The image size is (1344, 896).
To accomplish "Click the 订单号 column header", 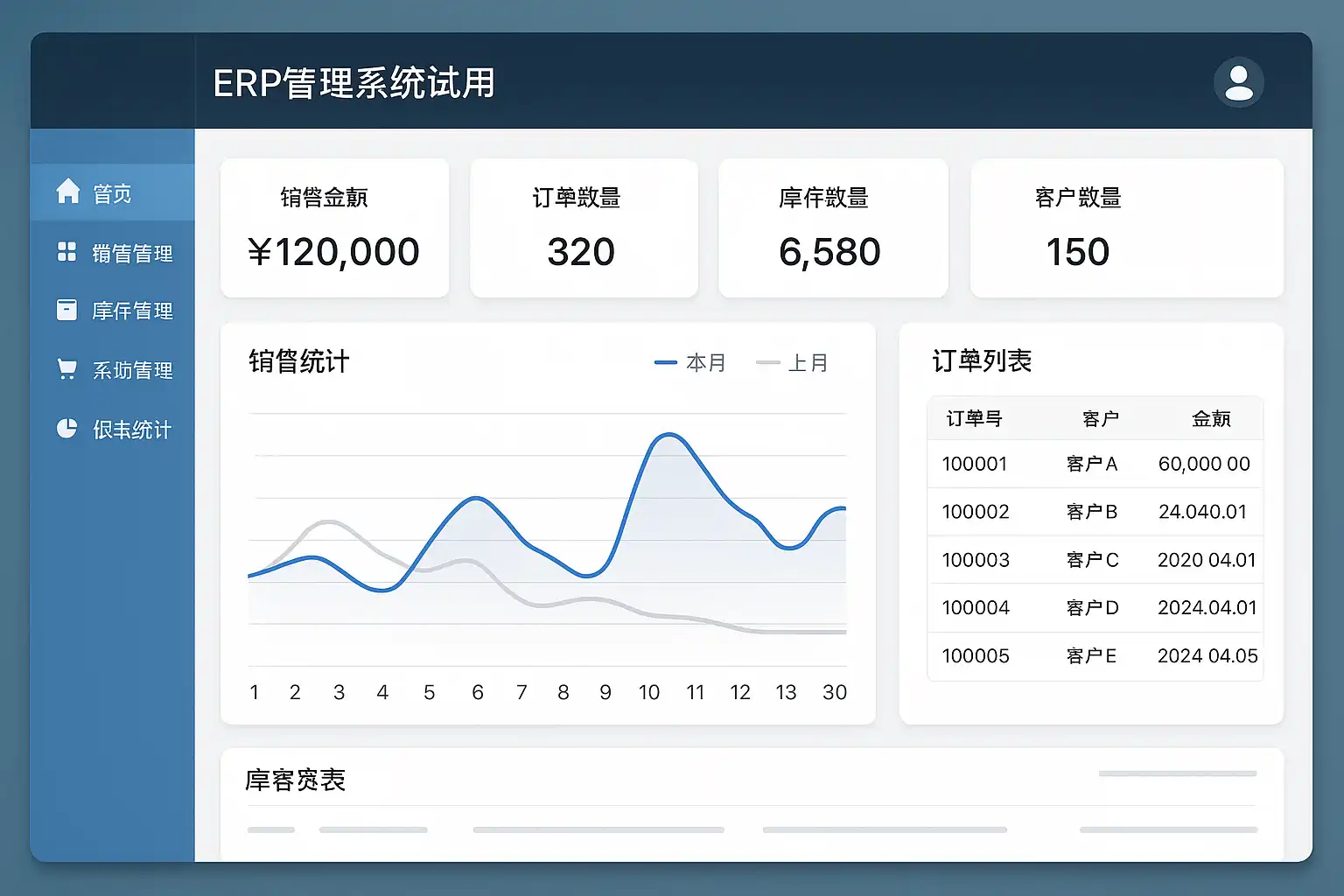I will pos(974,418).
